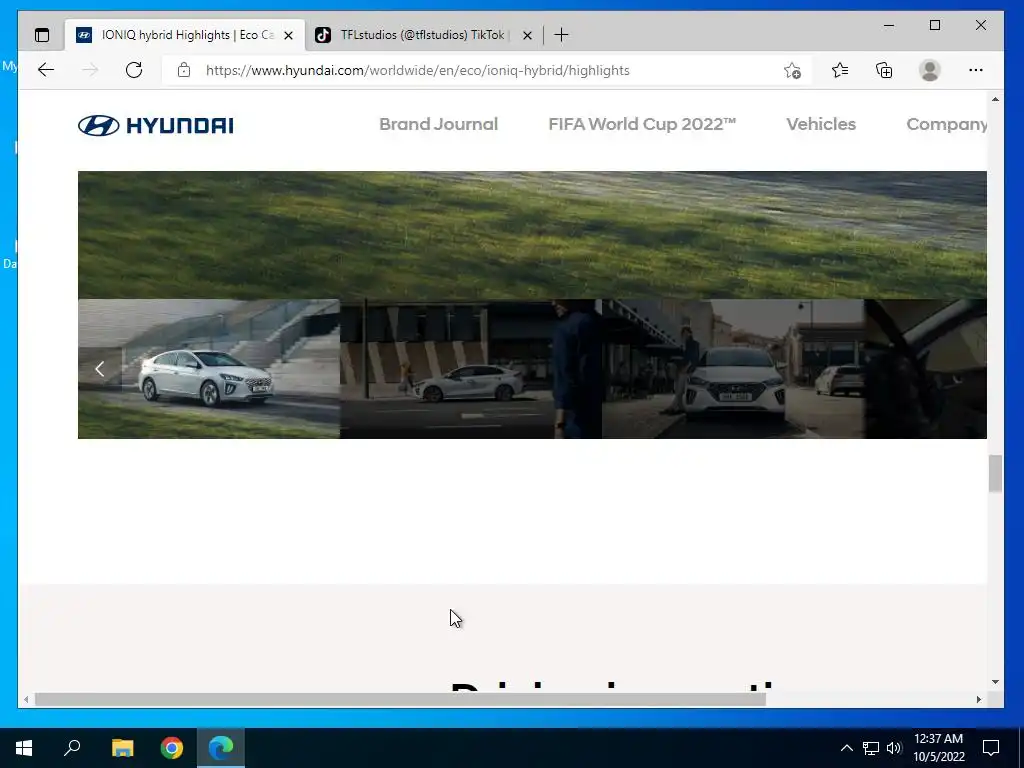The height and width of the screenshot is (768, 1024).
Task: Select the night street IONIQ thumbnail
Action: (x=471, y=369)
